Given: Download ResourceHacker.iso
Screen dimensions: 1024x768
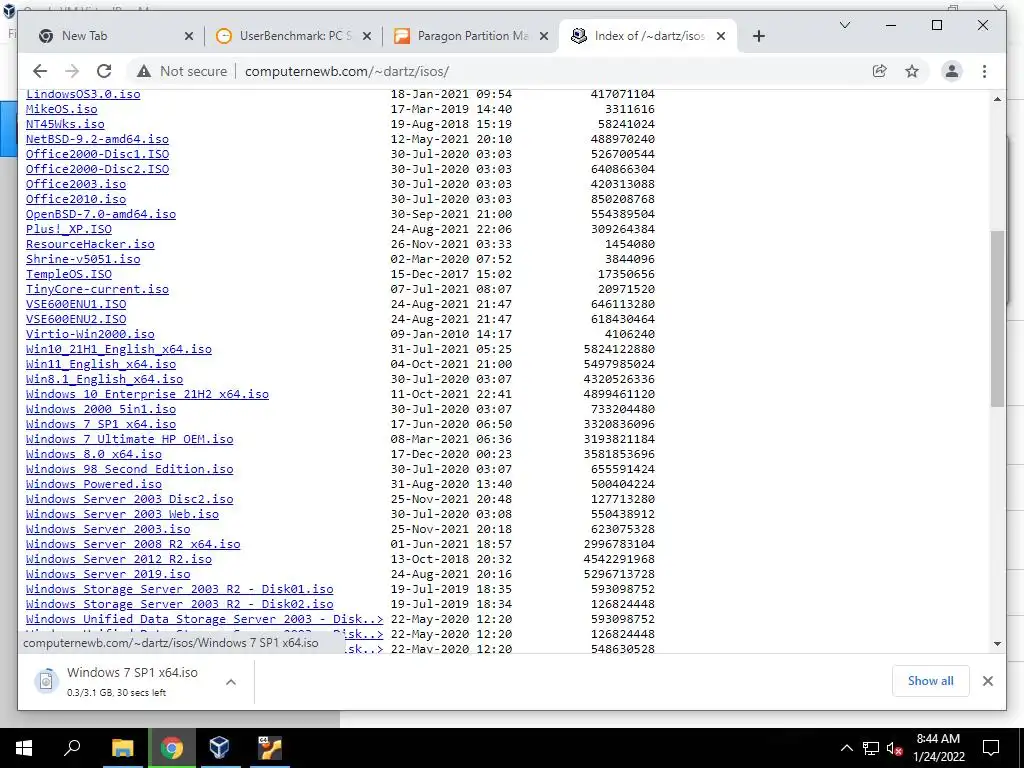Looking at the screenshot, I should coord(90,244).
